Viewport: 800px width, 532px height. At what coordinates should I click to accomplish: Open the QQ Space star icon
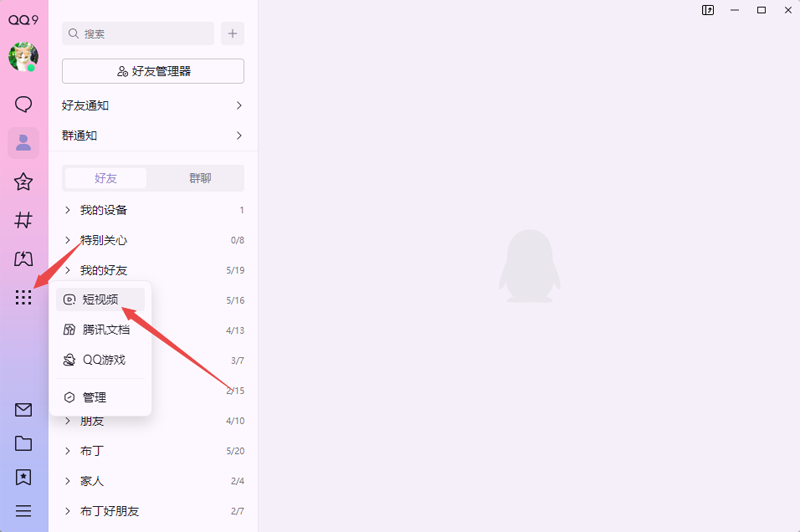point(23,182)
